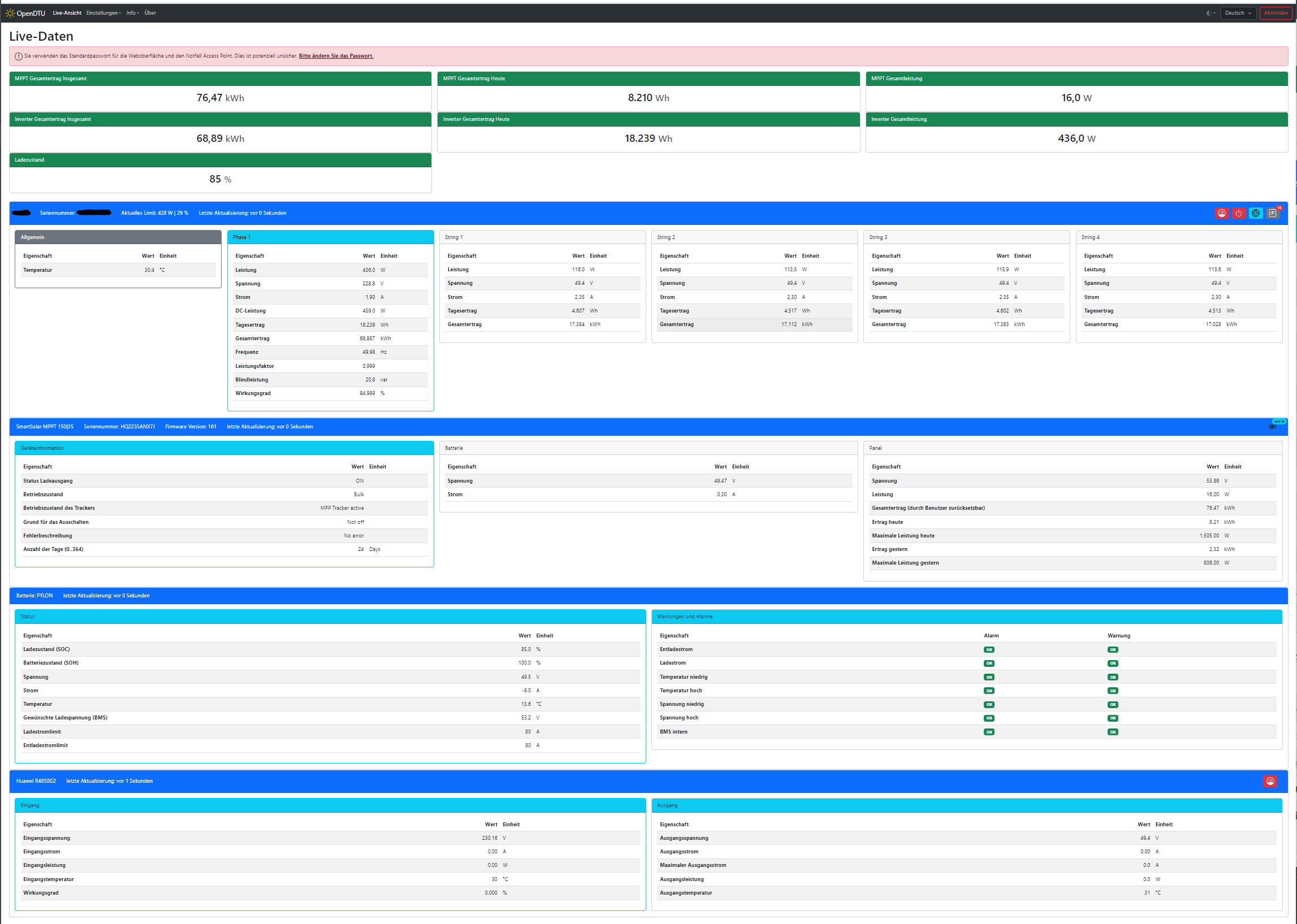
Task: Click the red inverter power button
Action: point(1238,214)
